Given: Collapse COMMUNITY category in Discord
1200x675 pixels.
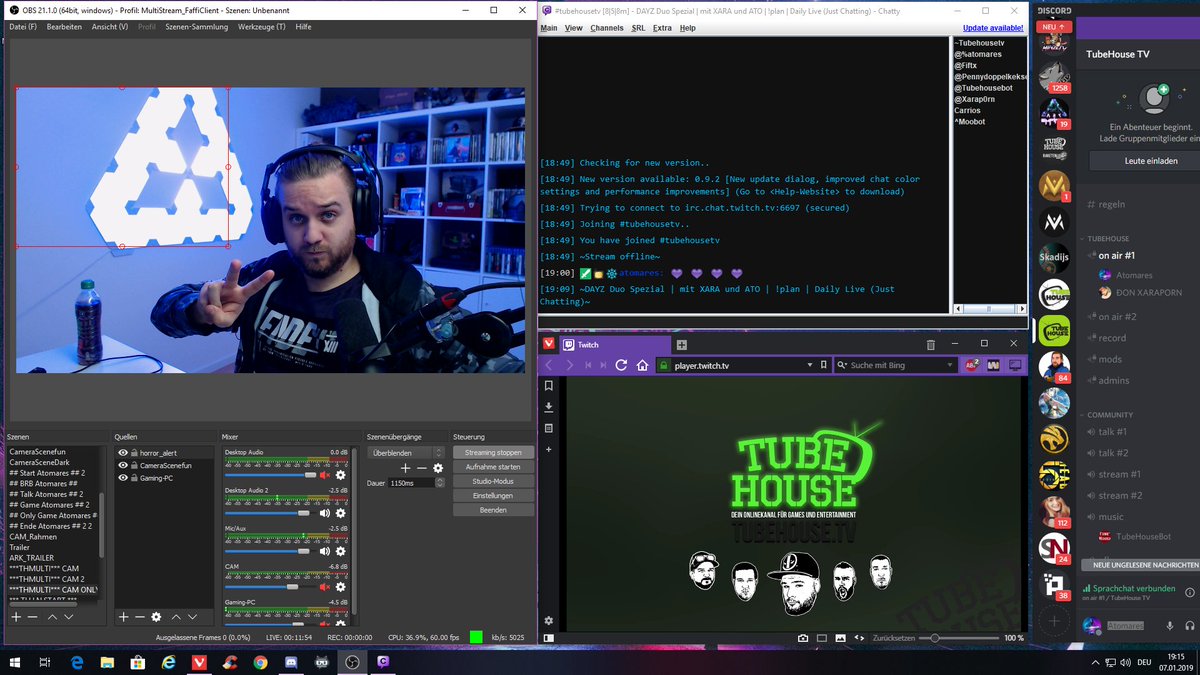Looking at the screenshot, I should click(x=1109, y=415).
